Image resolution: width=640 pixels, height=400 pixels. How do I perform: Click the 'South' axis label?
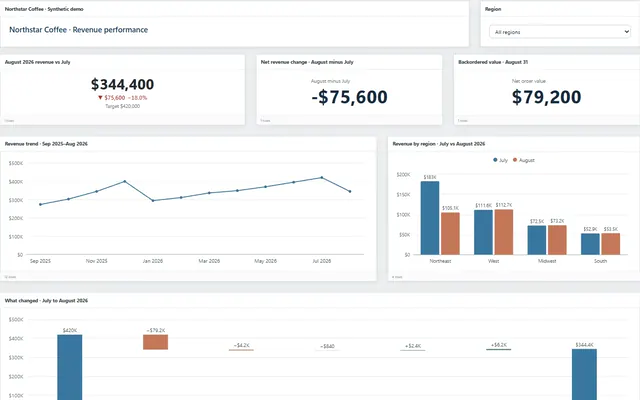point(600,261)
